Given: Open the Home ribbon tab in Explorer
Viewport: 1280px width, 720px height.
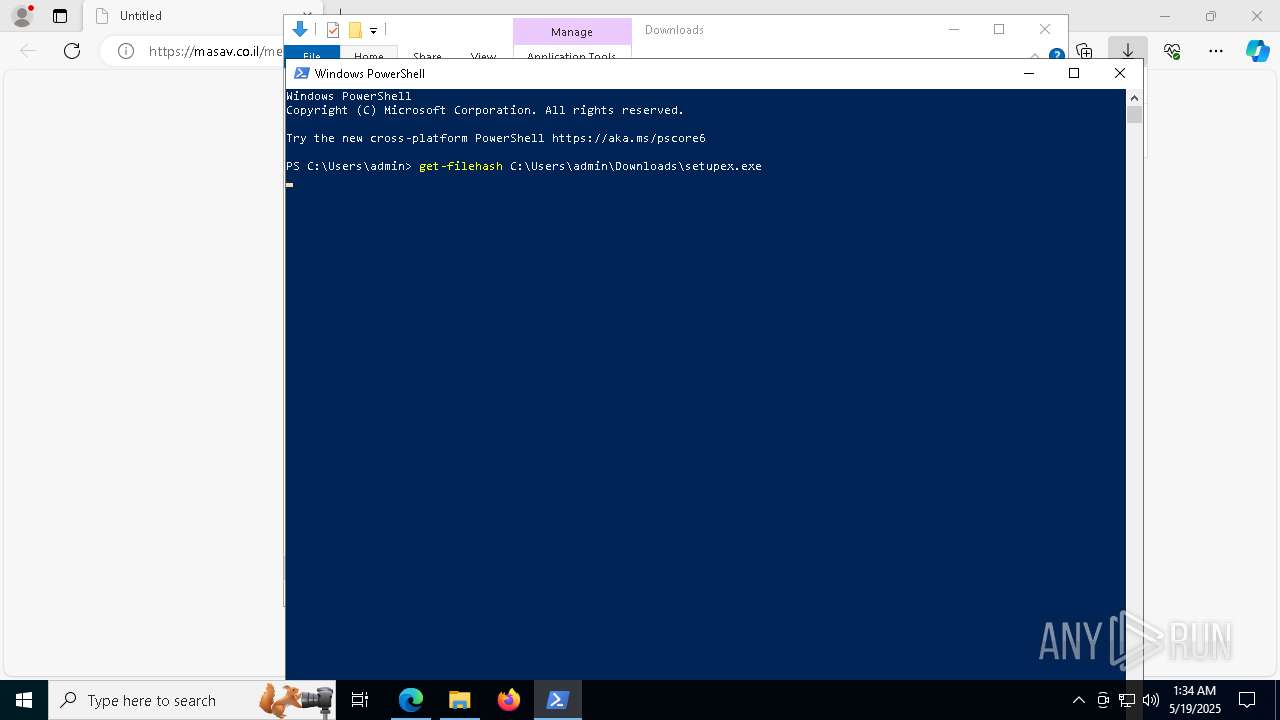Looking at the screenshot, I should [x=369, y=56].
